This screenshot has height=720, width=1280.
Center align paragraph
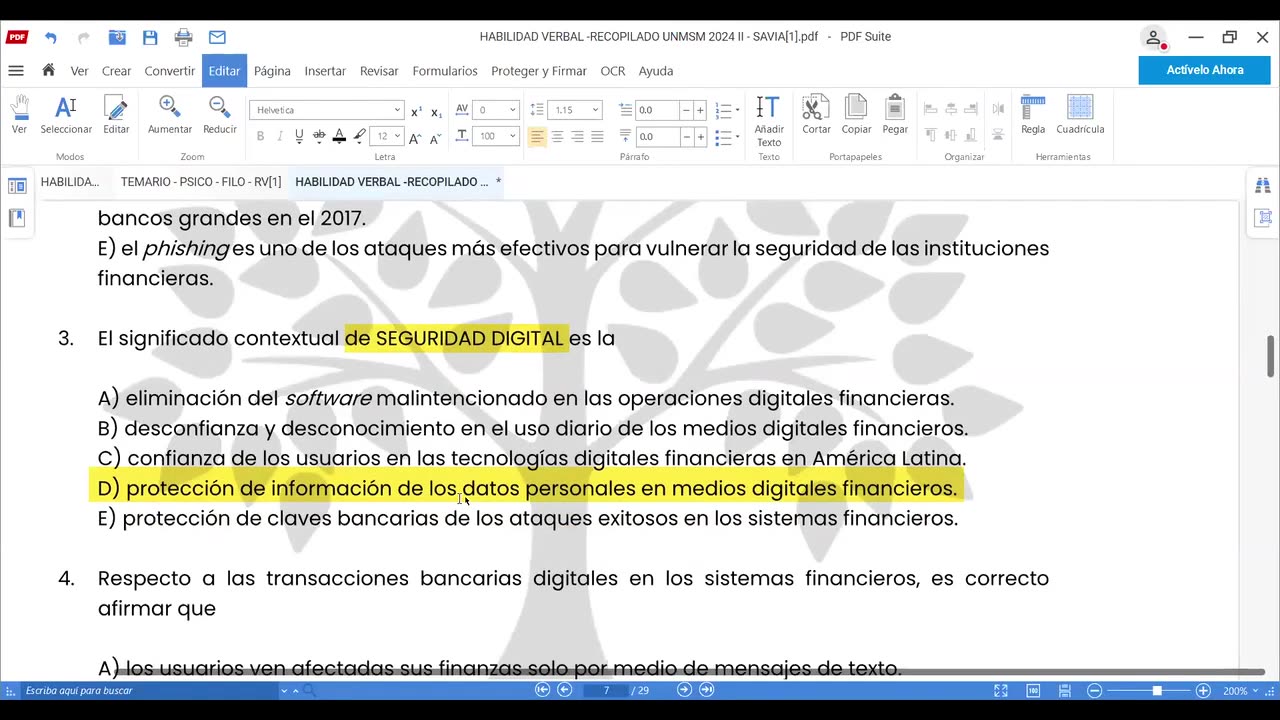pyautogui.click(x=557, y=137)
